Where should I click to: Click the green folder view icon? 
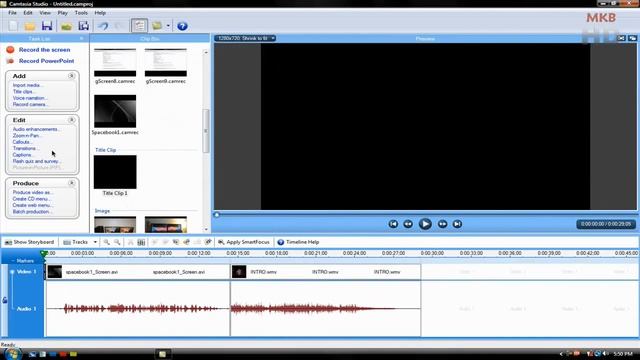[157, 26]
